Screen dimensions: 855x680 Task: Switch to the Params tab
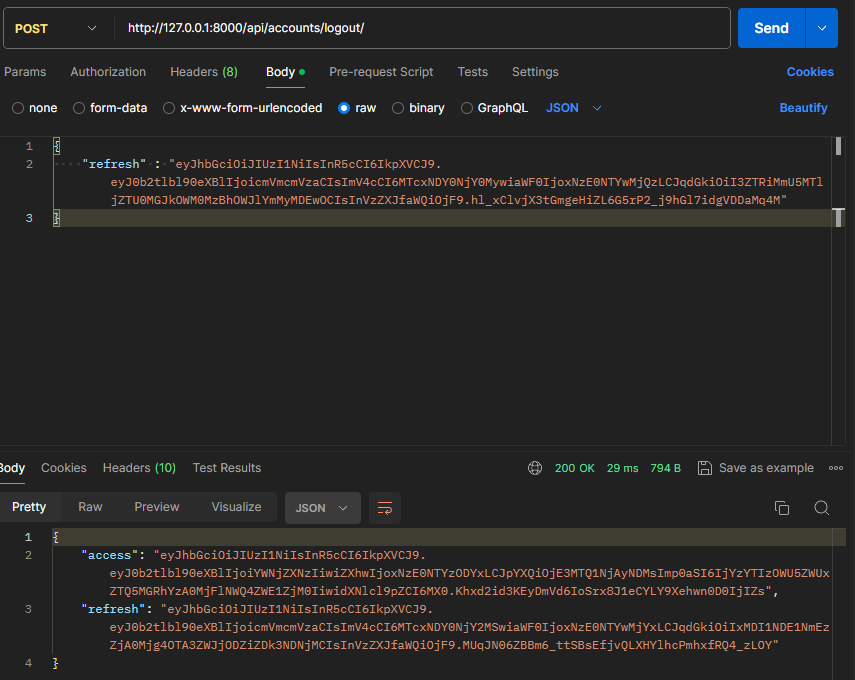click(25, 72)
